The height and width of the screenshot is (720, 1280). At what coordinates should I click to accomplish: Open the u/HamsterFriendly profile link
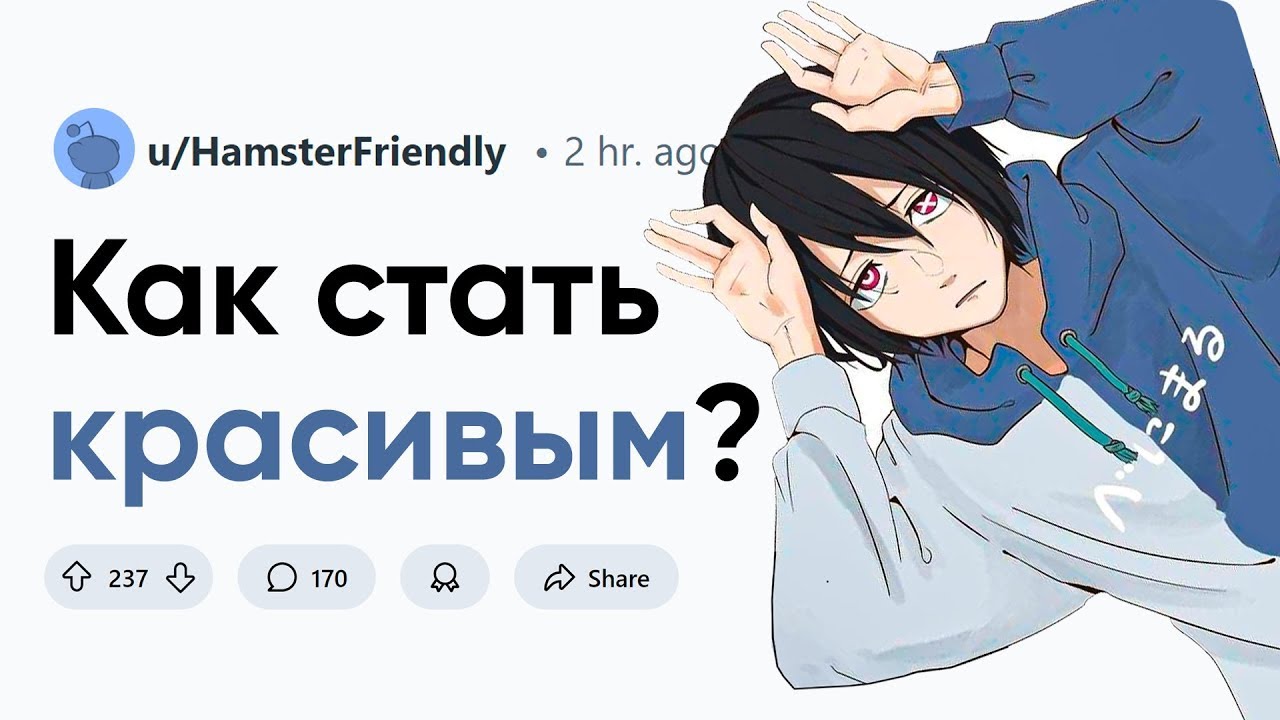[326, 153]
